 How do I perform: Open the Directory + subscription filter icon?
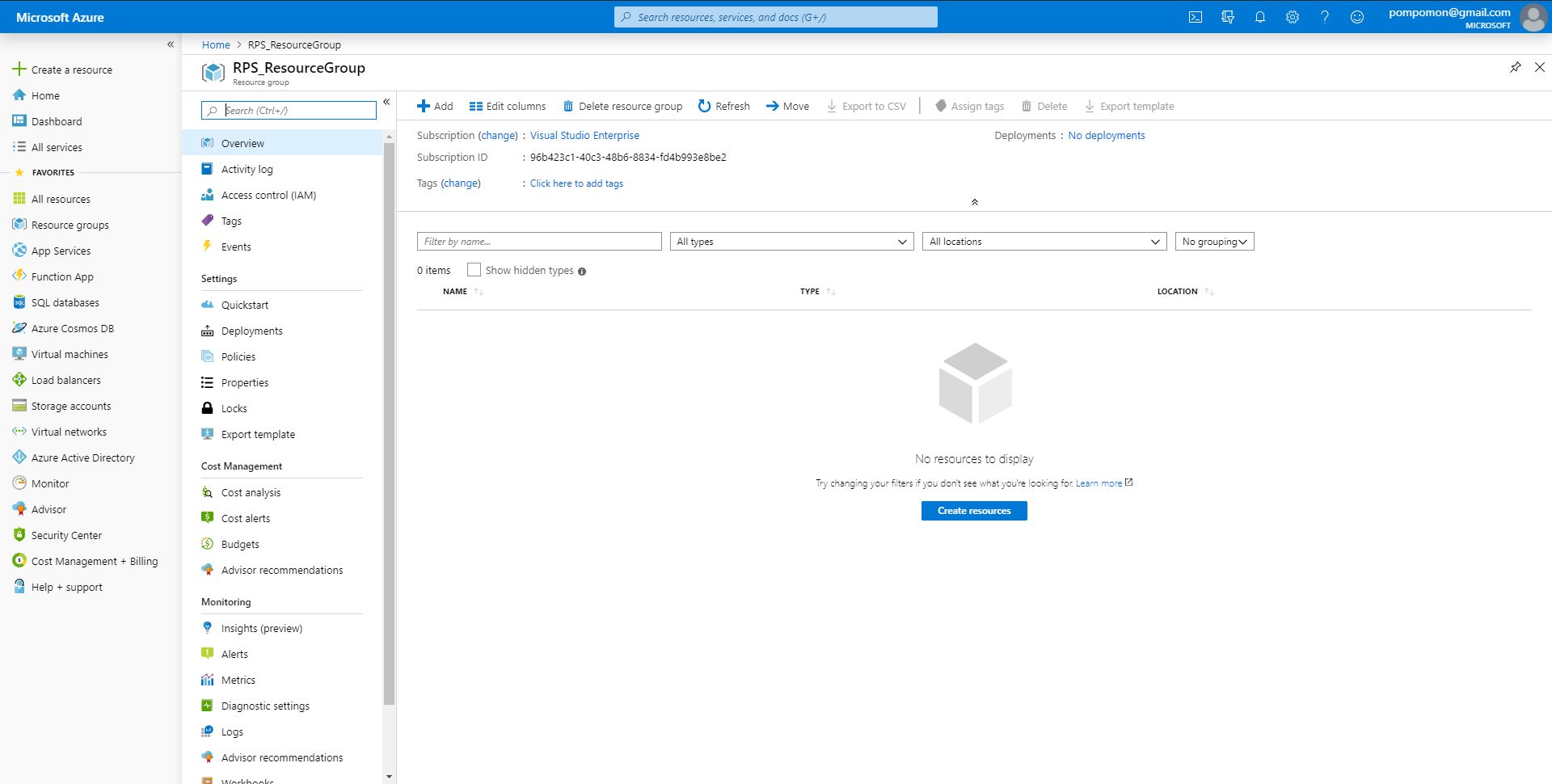[1228, 17]
